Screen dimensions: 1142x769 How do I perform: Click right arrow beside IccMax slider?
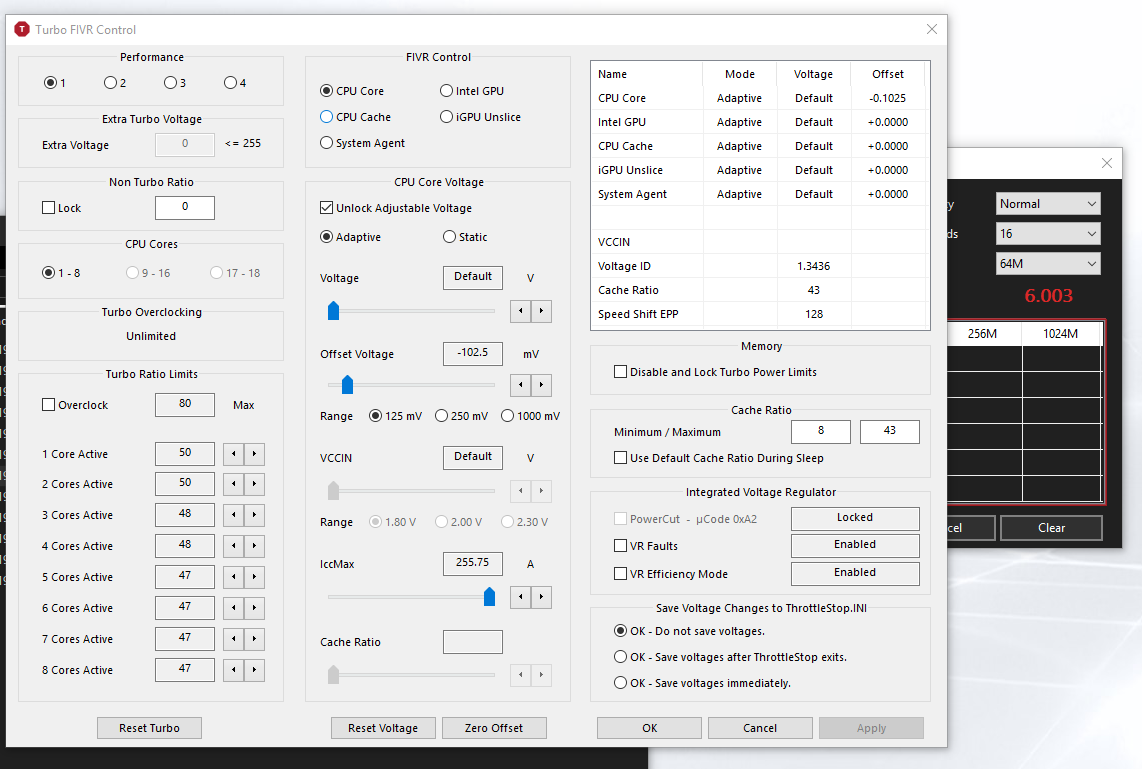[541, 597]
